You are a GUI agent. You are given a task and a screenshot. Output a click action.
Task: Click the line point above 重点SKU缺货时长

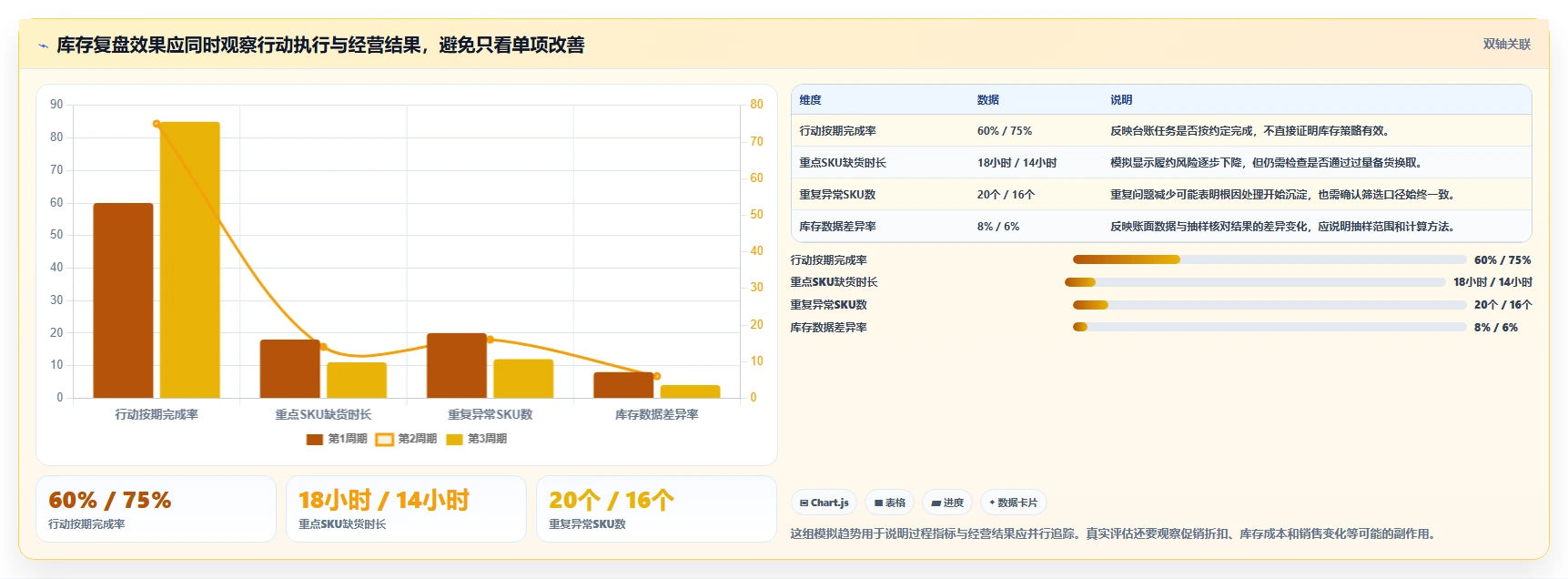pos(323,347)
